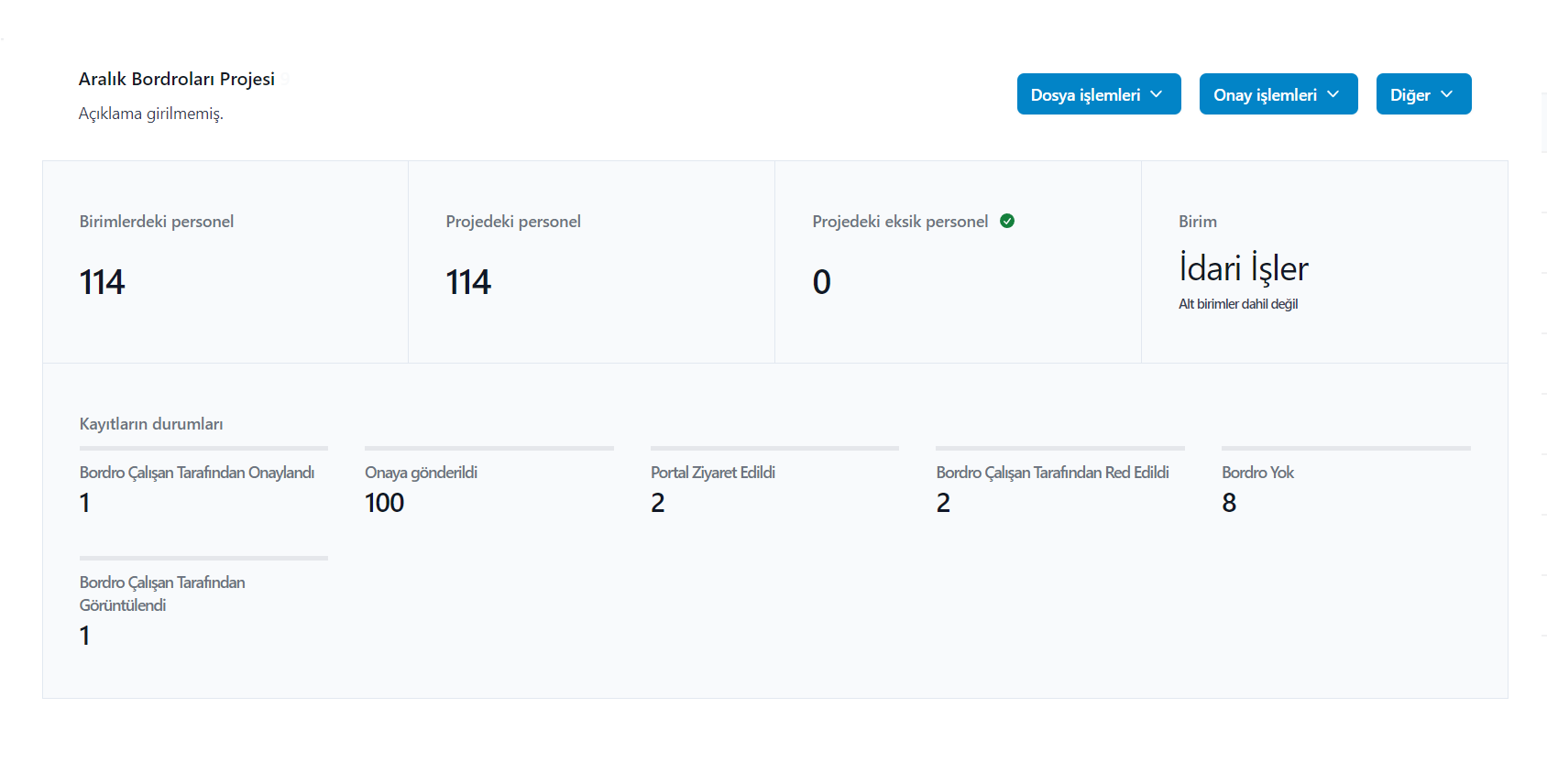Image resolution: width=1547 pixels, height=784 pixels.
Task: Expand the Onay işlemleri menu
Action: click(x=1278, y=94)
